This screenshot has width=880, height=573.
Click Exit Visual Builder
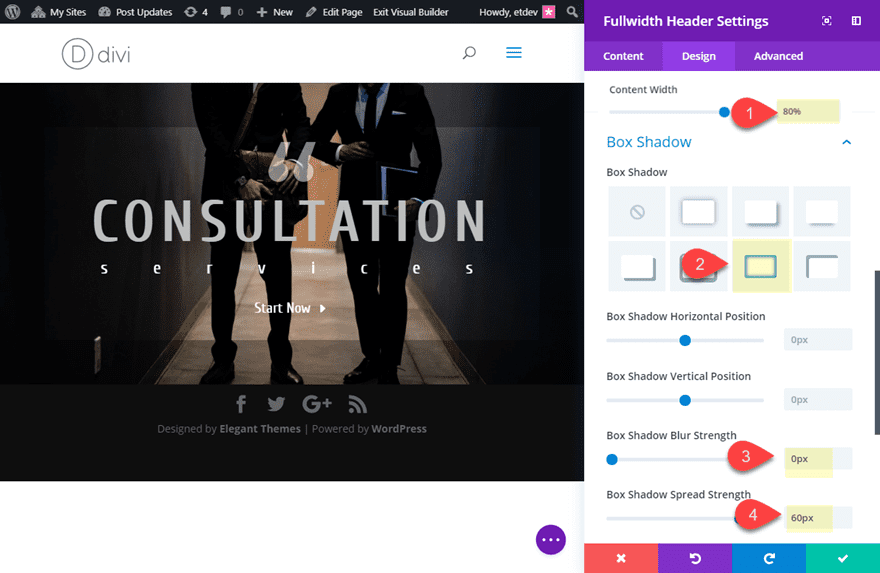click(411, 12)
